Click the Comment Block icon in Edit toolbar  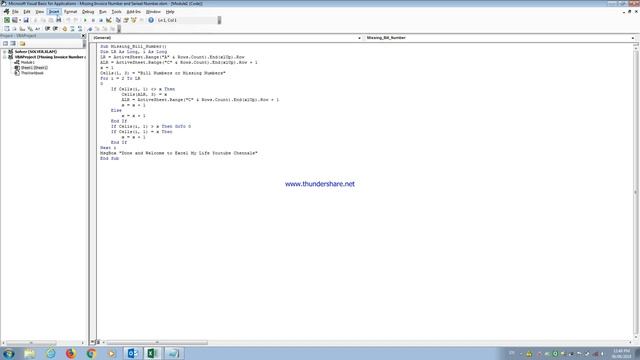pyautogui.click(x=72, y=29)
